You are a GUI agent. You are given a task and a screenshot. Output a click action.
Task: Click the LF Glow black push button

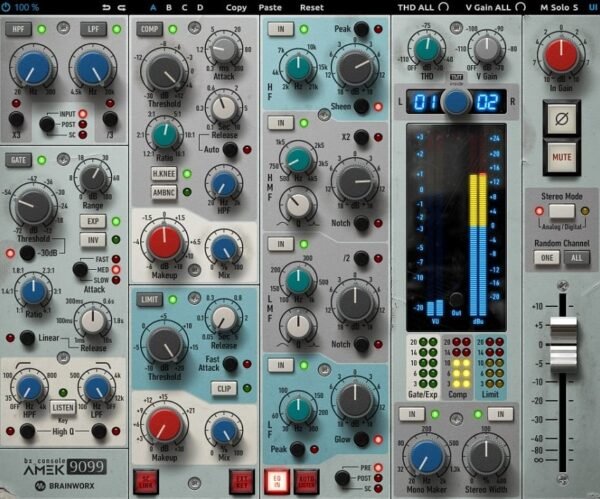point(361,439)
